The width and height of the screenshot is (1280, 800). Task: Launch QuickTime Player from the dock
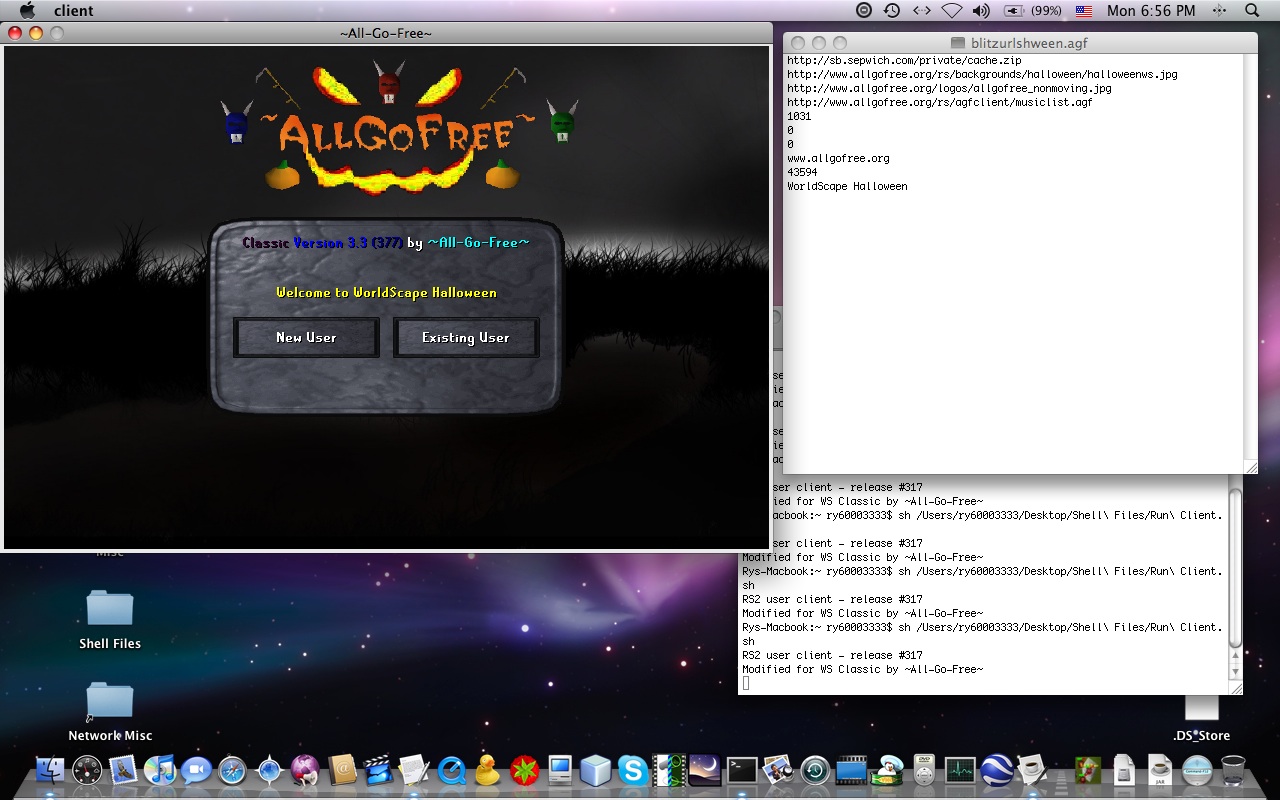point(451,769)
